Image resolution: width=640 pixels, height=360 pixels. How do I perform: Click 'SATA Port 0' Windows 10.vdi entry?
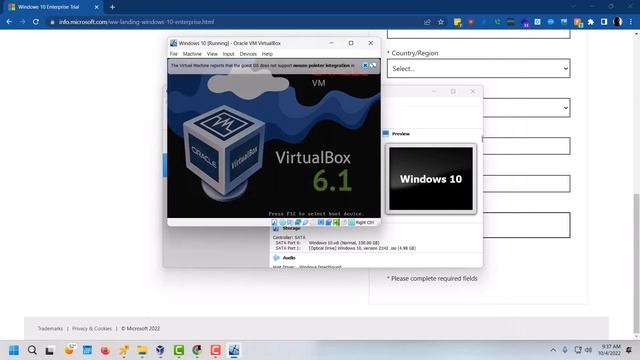tap(327, 242)
